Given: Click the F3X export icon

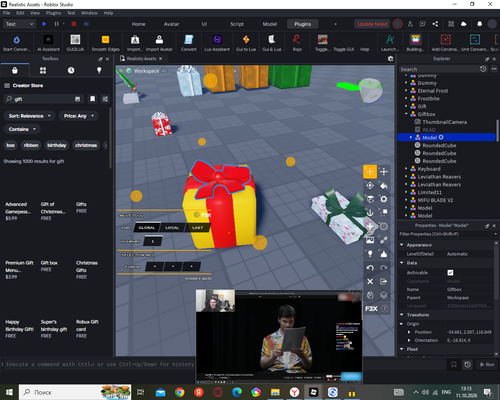Looking at the screenshot, I should (x=384, y=281).
